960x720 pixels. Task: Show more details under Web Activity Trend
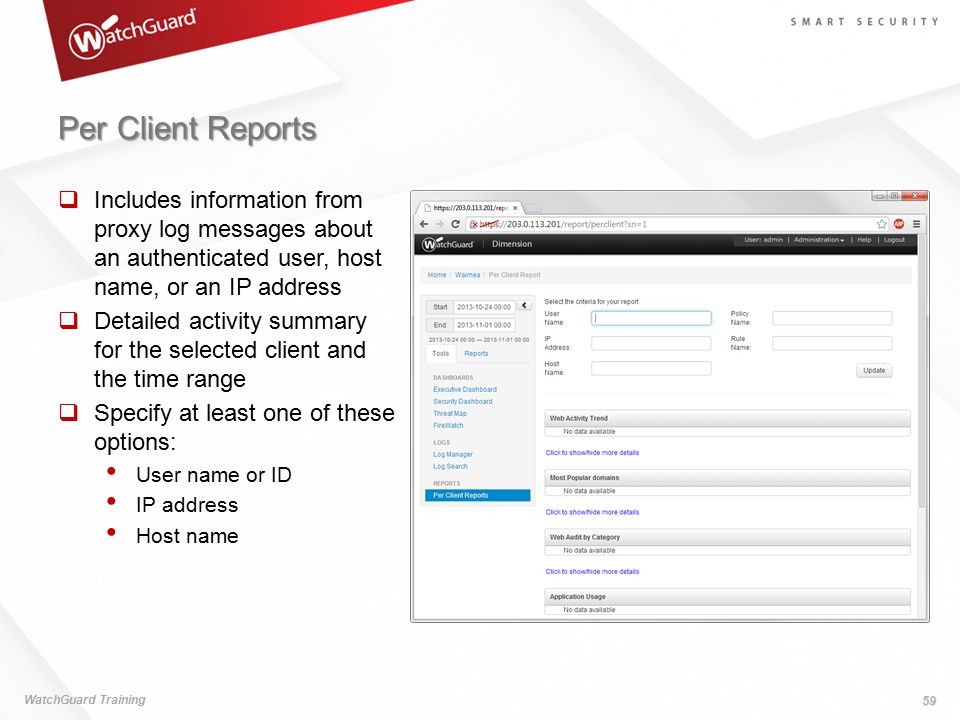[592, 453]
